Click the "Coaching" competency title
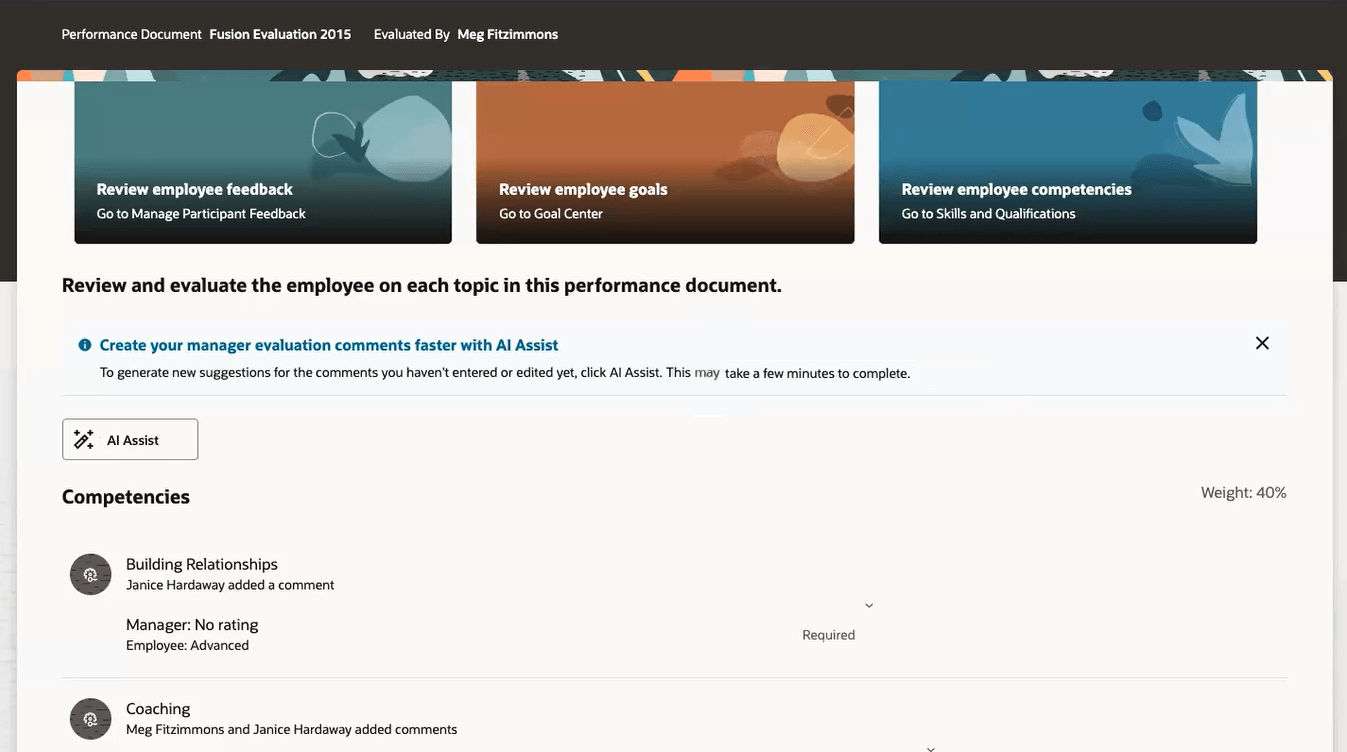This screenshot has height=752, width=1347. 158,709
